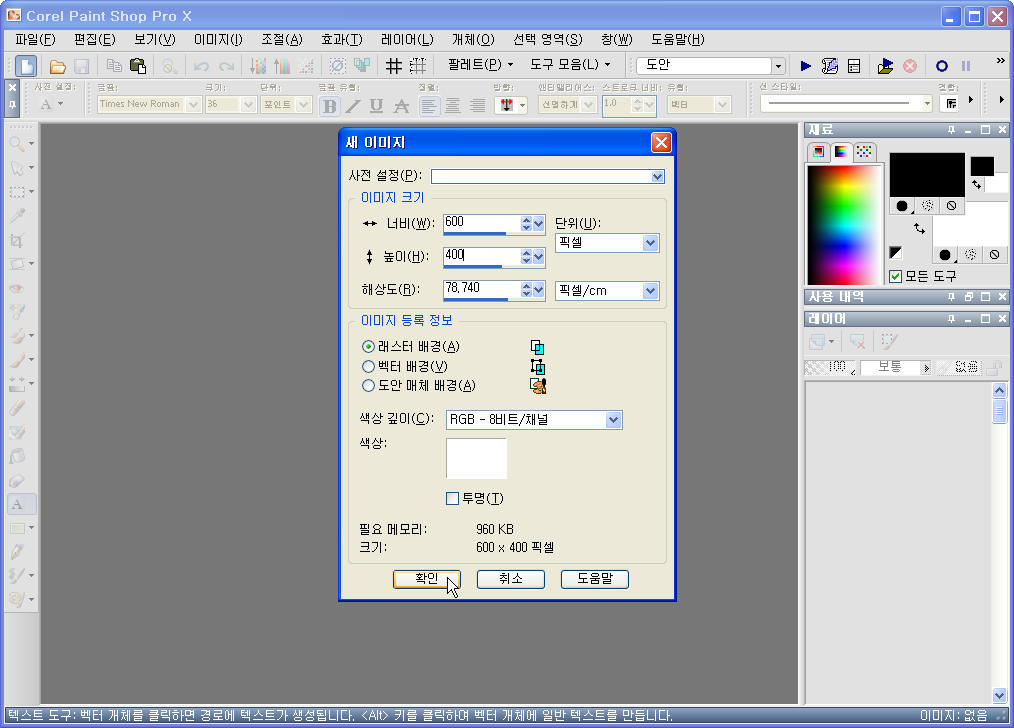Click the white 색상 swatch in dialog
The width and height of the screenshot is (1014, 728).
point(477,458)
